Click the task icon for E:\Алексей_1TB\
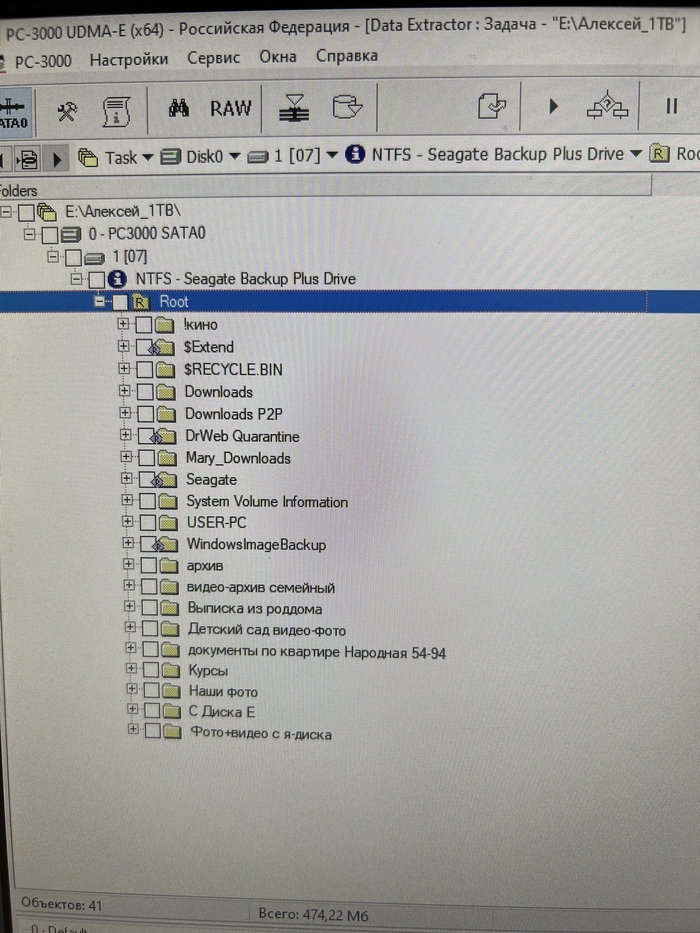 (x=46, y=211)
